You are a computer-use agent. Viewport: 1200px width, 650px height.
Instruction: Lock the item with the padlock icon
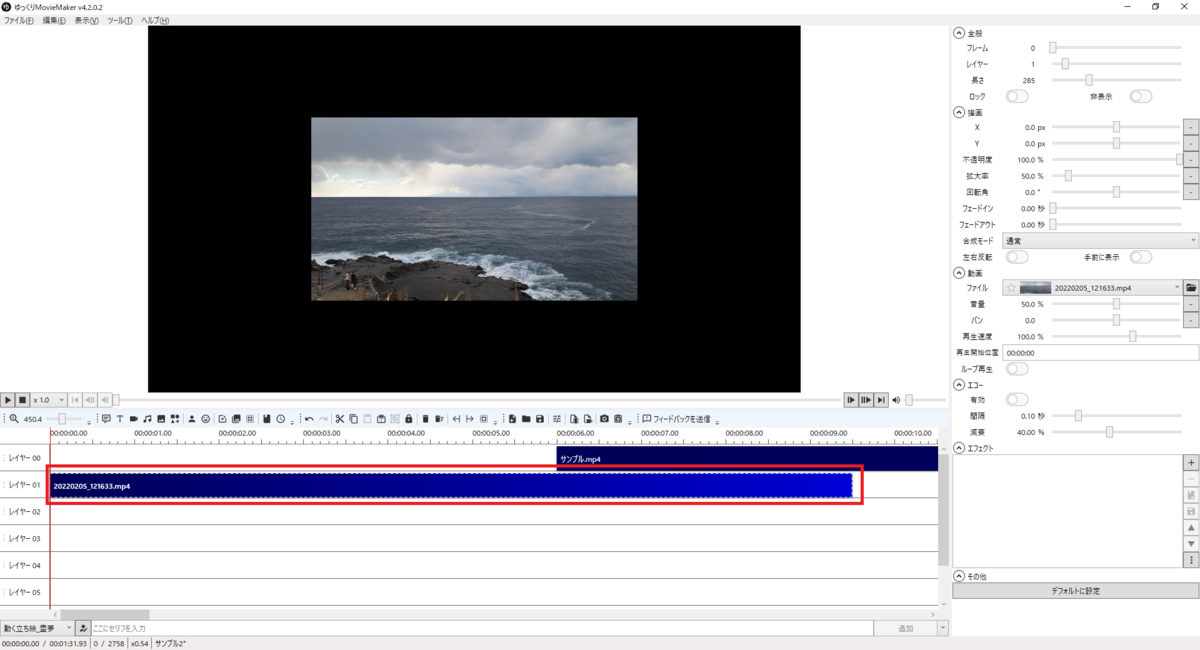[409, 418]
